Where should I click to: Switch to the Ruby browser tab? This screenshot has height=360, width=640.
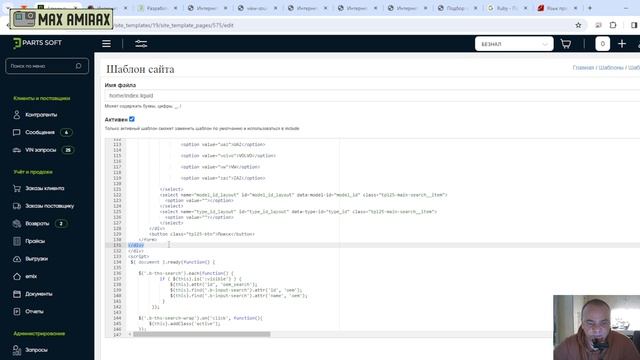pyautogui.click(x=507, y=8)
